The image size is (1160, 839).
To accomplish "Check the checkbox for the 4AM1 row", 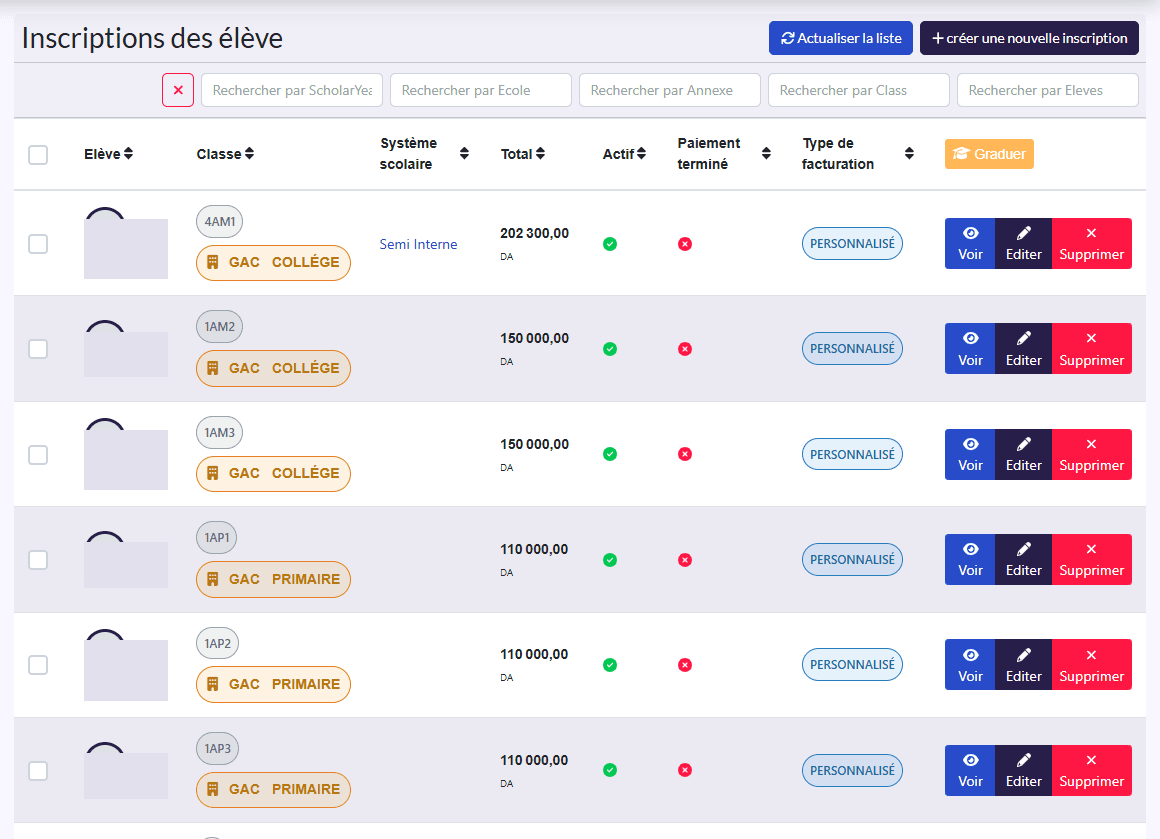I will click(x=38, y=244).
